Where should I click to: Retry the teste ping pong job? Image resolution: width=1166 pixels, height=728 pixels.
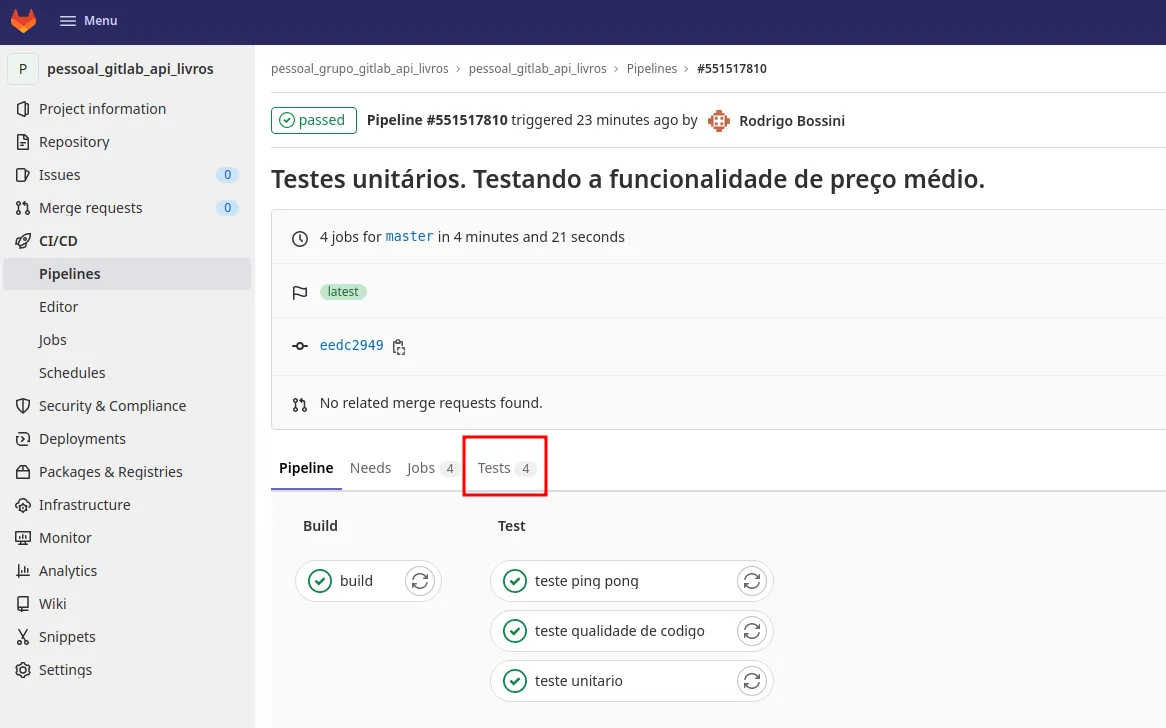(752, 581)
